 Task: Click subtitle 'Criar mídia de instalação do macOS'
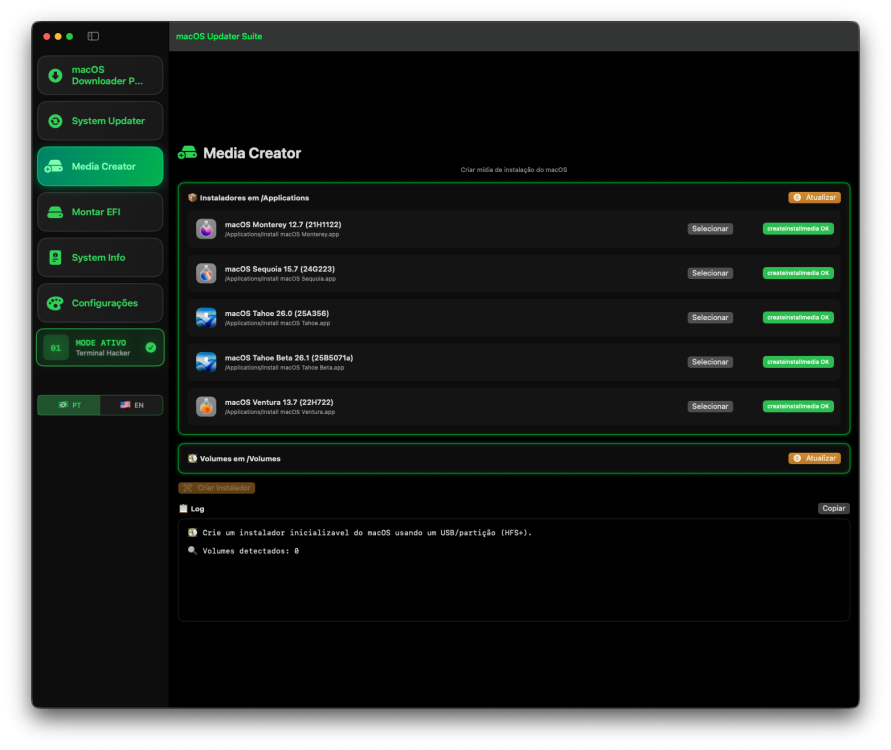[514, 170]
